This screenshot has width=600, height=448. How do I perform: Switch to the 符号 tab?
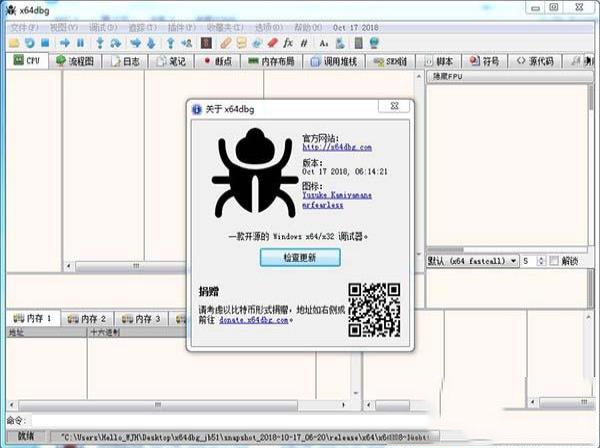coord(485,61)
